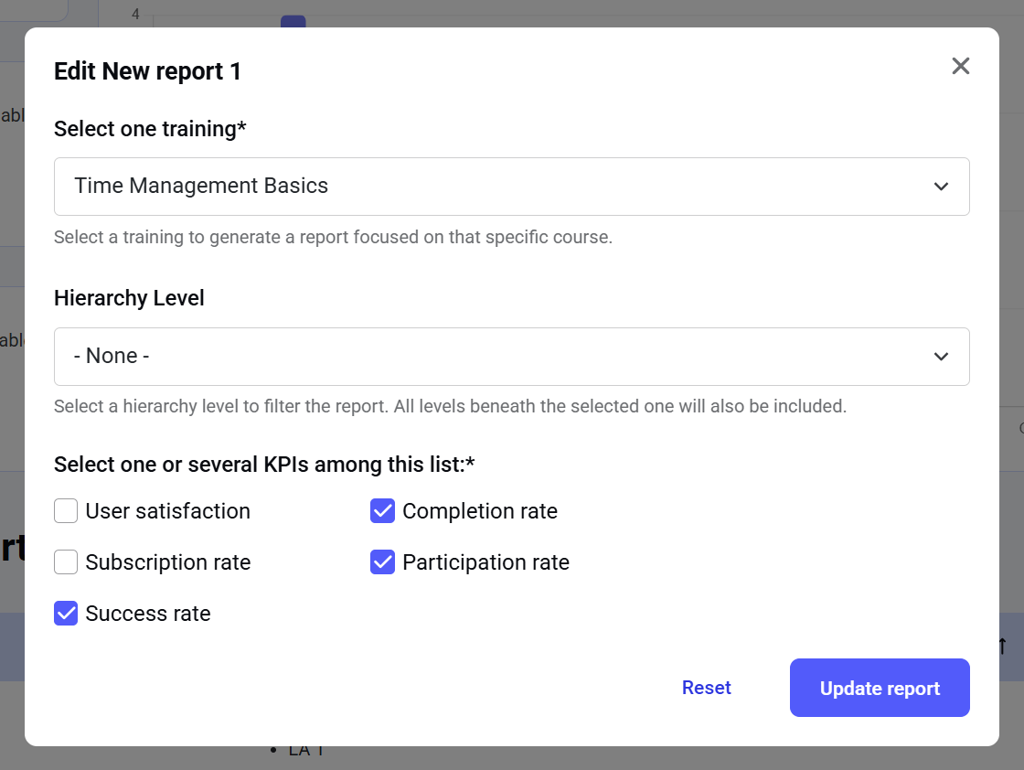The height and width of the screenshot is (770, 1024).
Task: Uncheck the Completion rate KPI
Action: pos(382,511)
